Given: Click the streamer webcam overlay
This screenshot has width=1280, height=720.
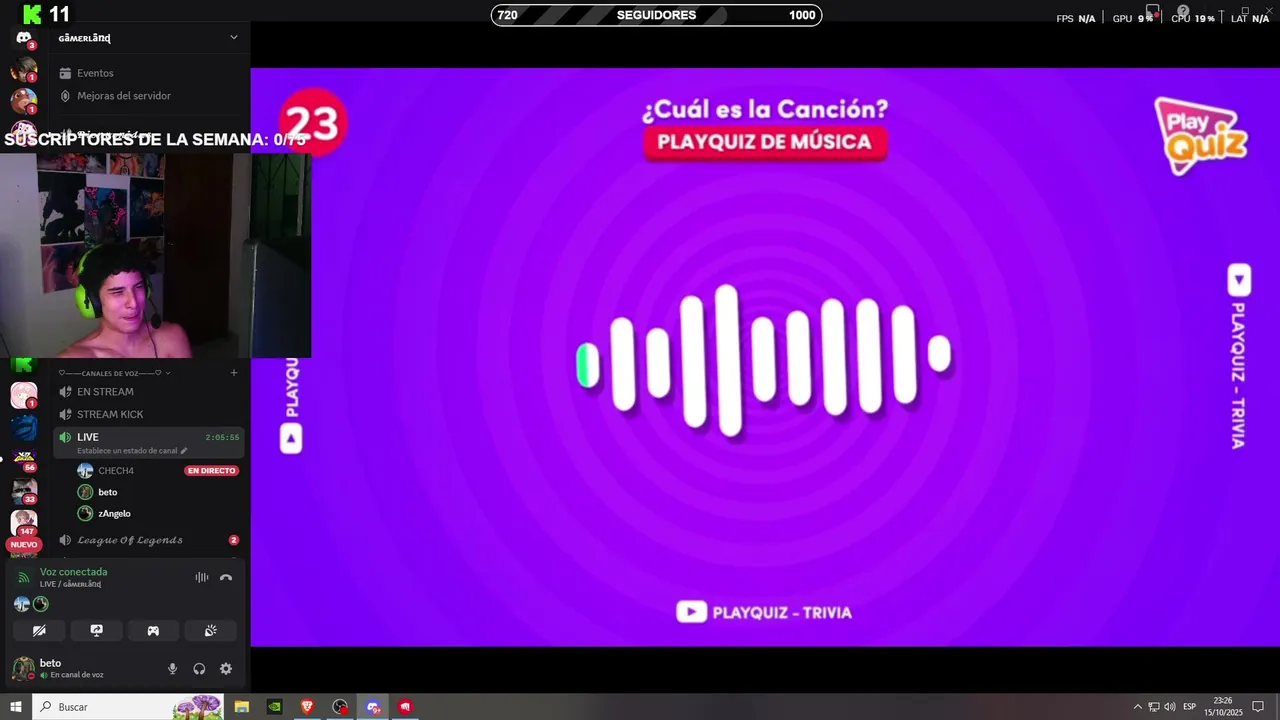Looking at the screenshot, I should [155, 255].
